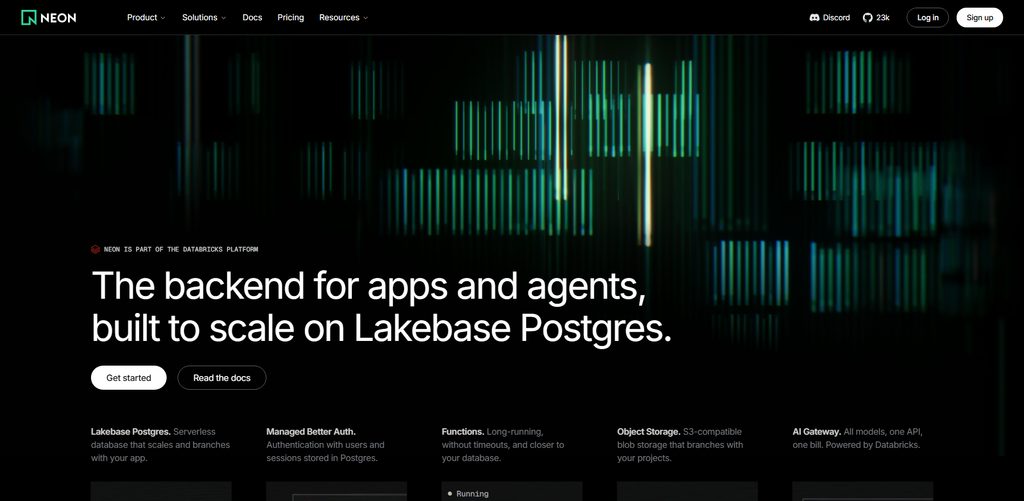Screen dimensions: 1024x501
Task: Click the Read the docs button
Action: [x=222, y=378]
